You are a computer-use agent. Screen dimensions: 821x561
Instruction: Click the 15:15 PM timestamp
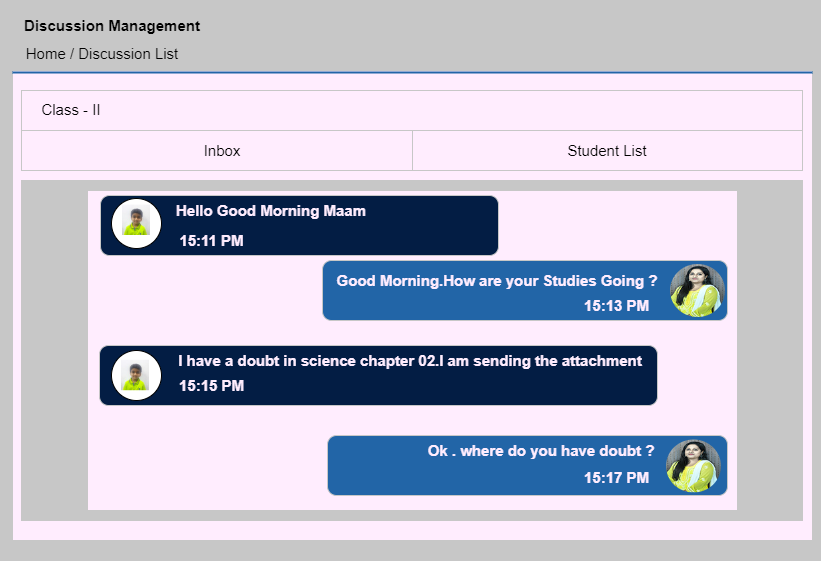click(212, 386)
